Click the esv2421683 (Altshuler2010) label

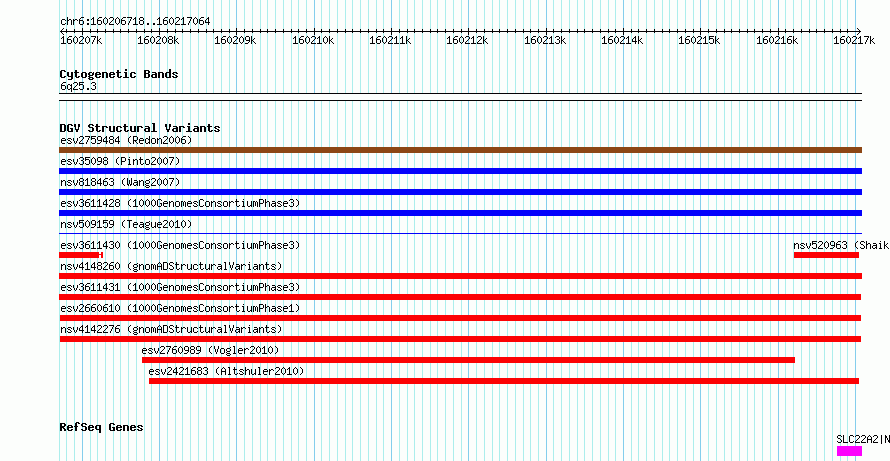coord(226,371)
